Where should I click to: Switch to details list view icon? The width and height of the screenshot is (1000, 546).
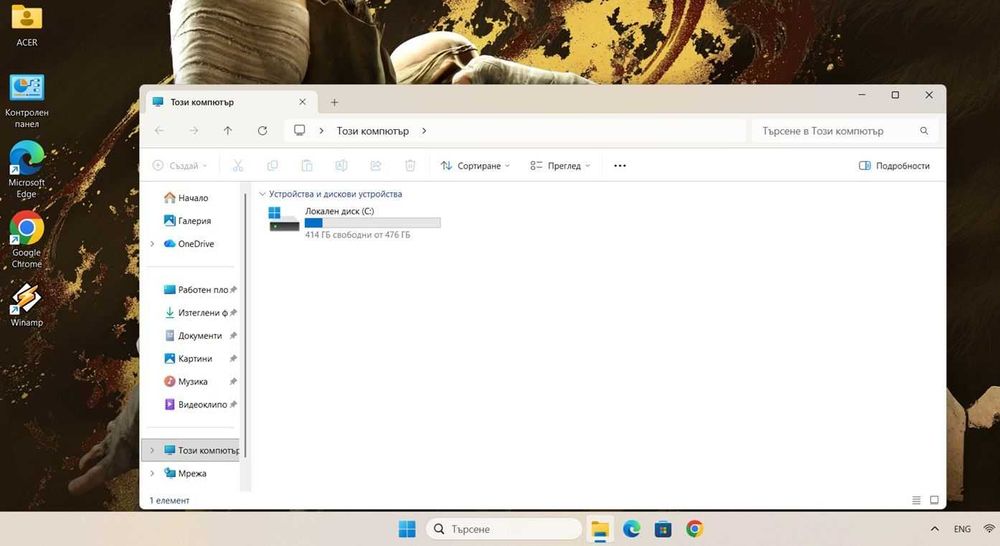[x=916, y=501]
